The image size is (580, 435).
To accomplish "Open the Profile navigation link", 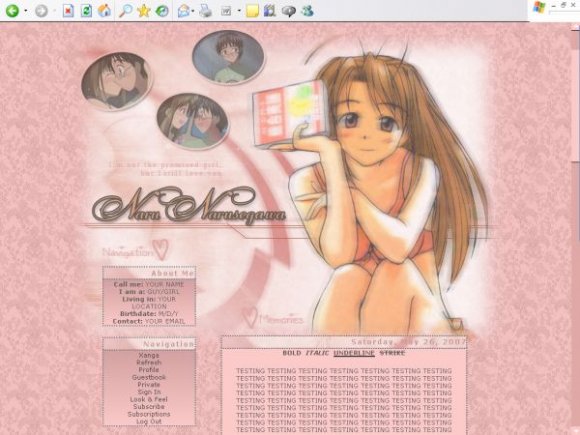I will 149,370.
